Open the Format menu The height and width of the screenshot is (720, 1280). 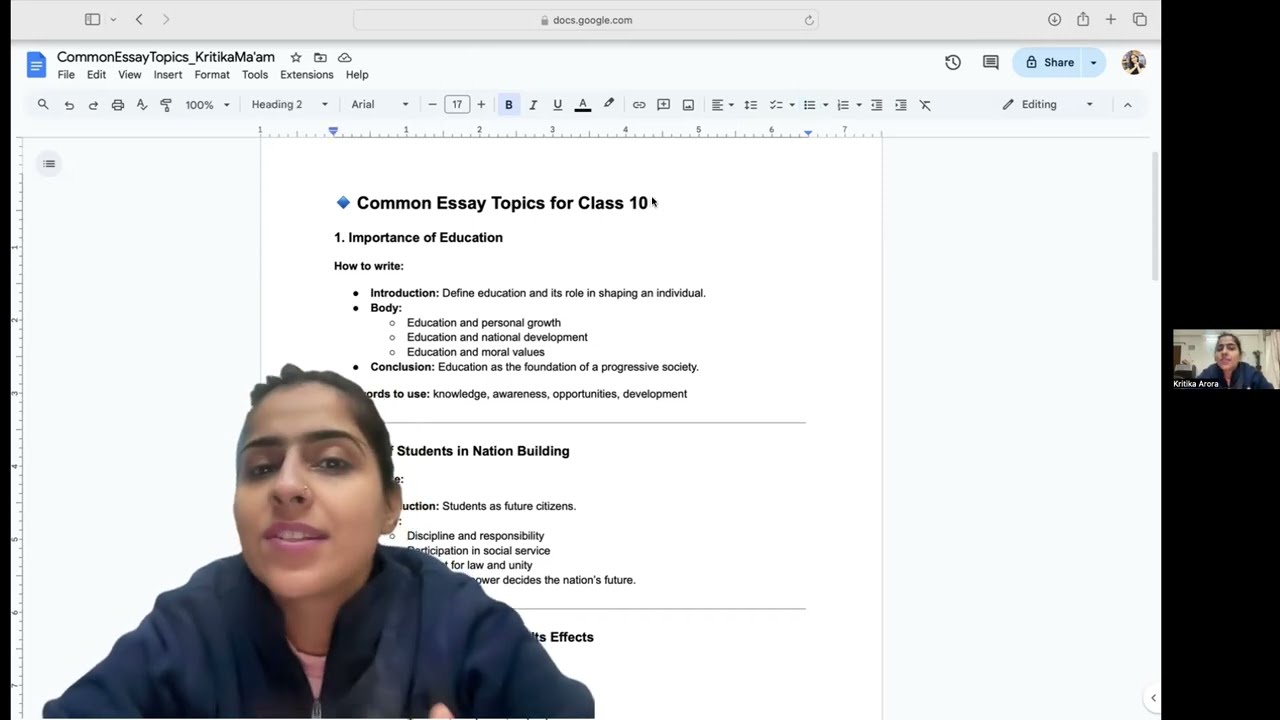212,75
